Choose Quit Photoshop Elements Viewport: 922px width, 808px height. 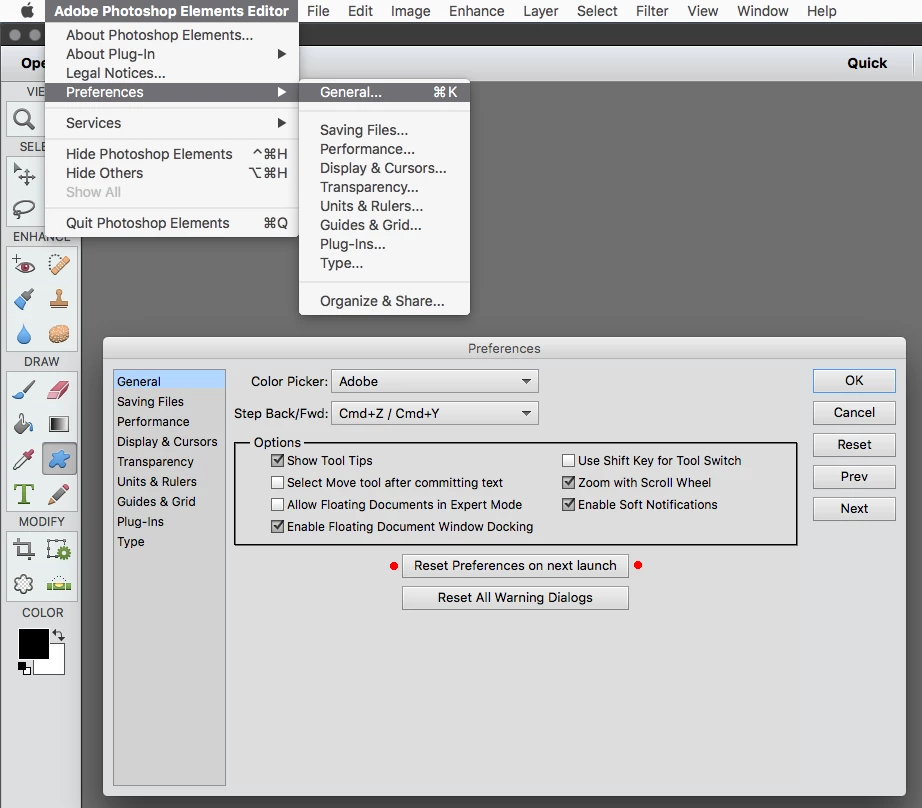click(172, 223)
